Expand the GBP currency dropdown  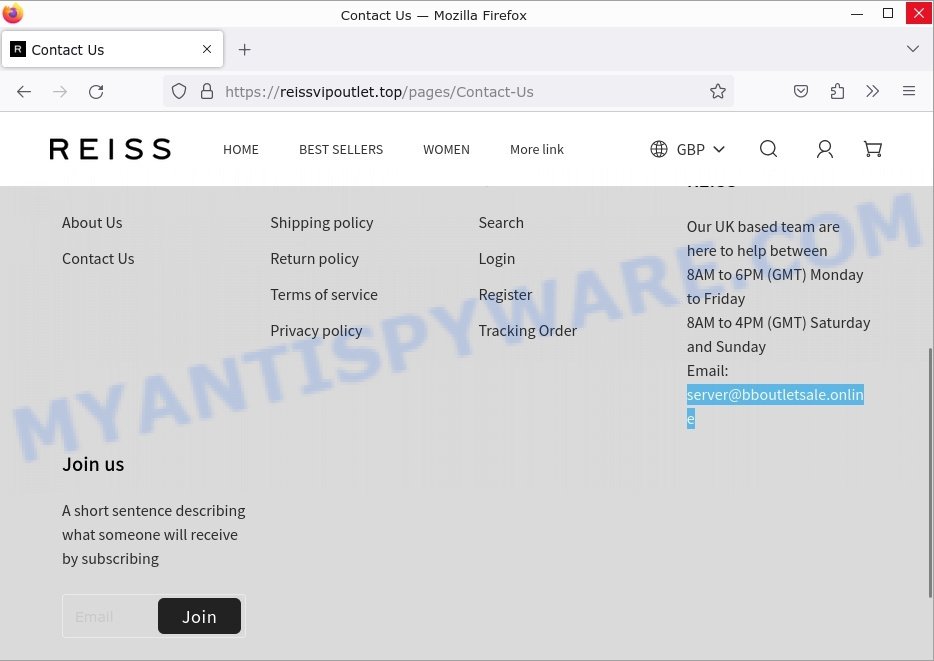coord(700,149)
